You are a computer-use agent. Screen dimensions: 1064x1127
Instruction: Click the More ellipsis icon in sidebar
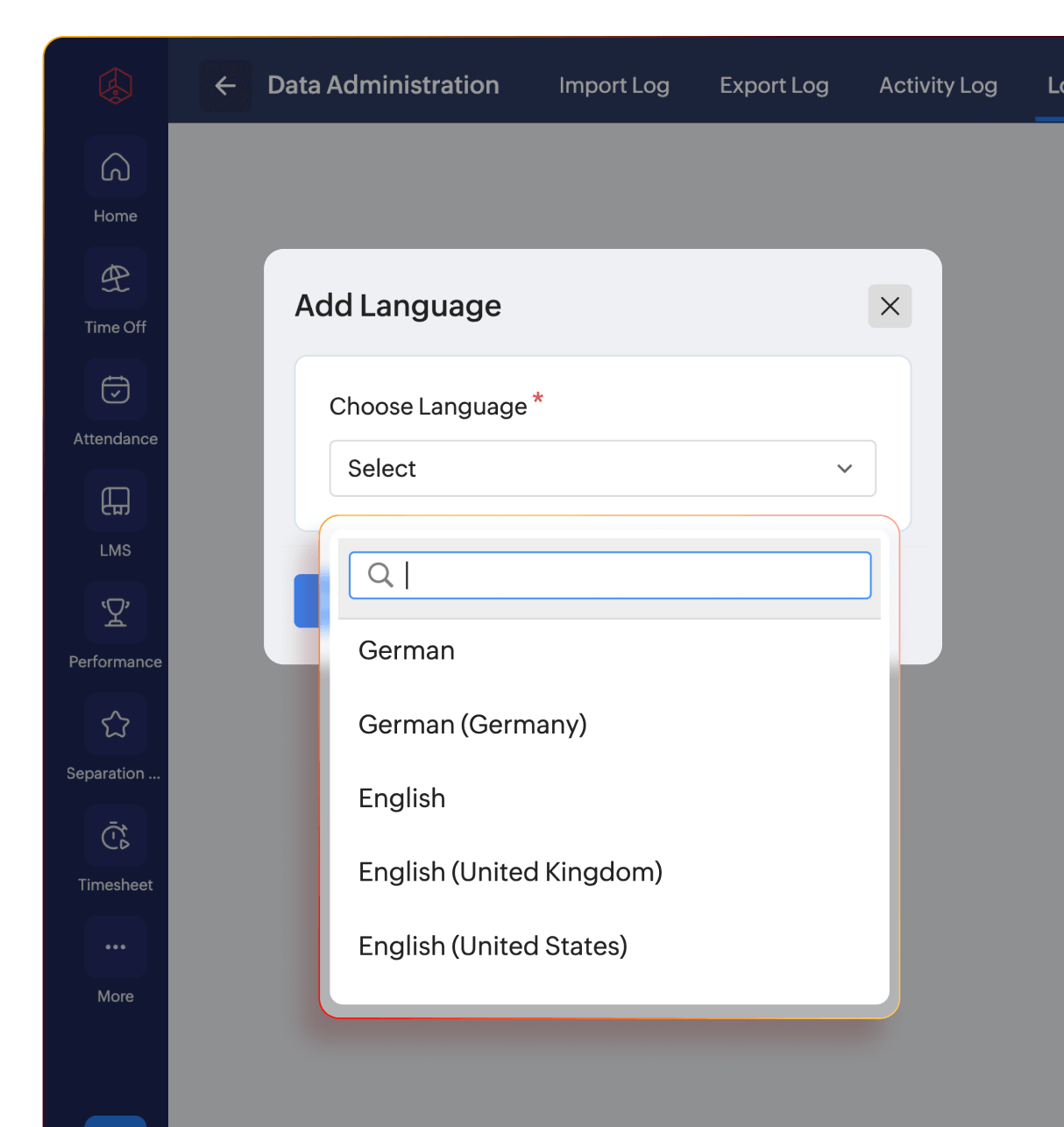[115, 946]
